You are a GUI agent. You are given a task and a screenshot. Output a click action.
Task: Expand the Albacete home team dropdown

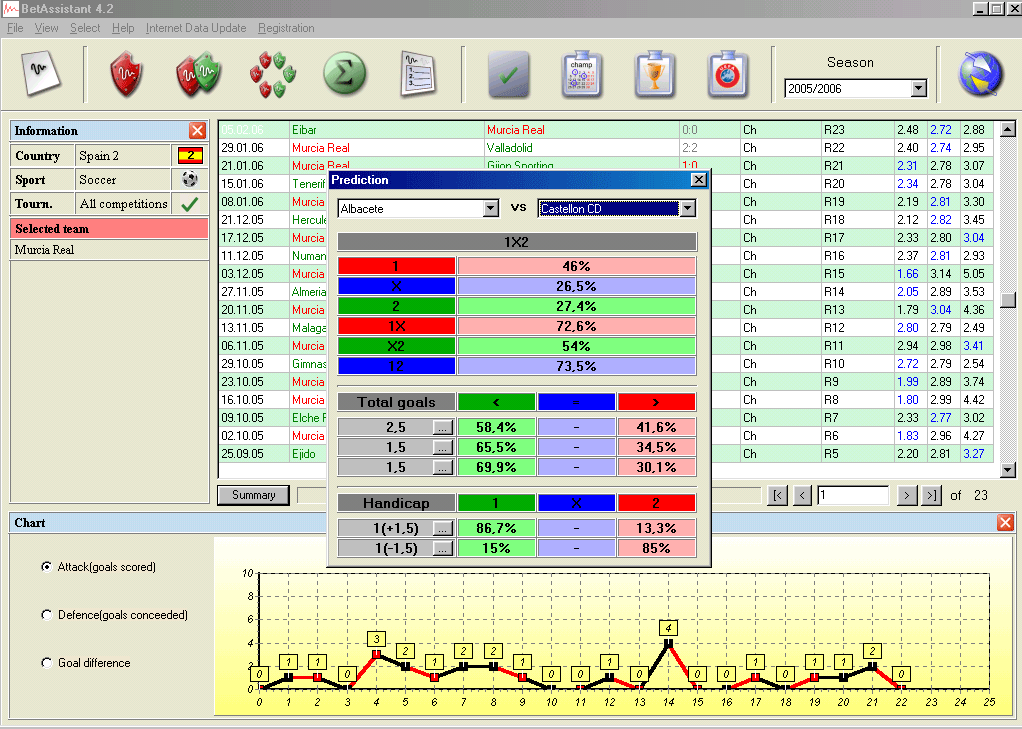(490, 209)
